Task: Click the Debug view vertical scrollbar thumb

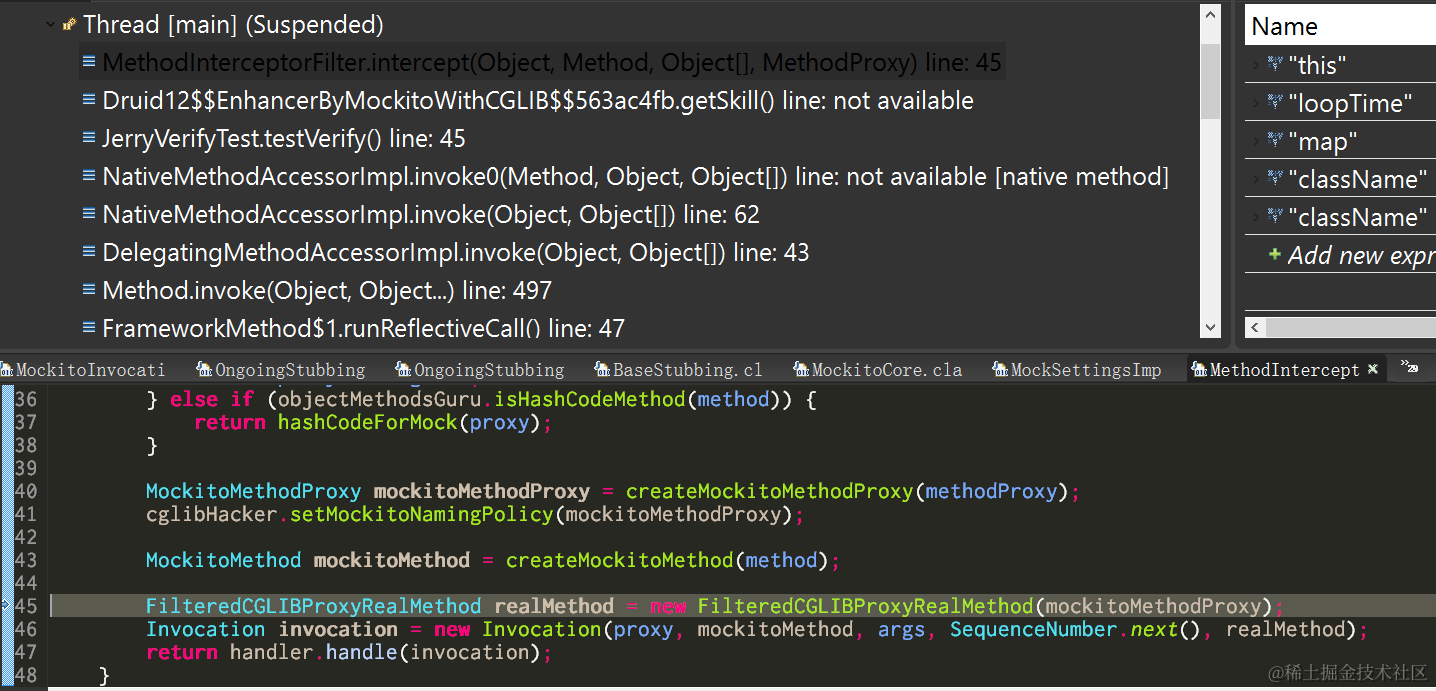Action: (1210, 82)
